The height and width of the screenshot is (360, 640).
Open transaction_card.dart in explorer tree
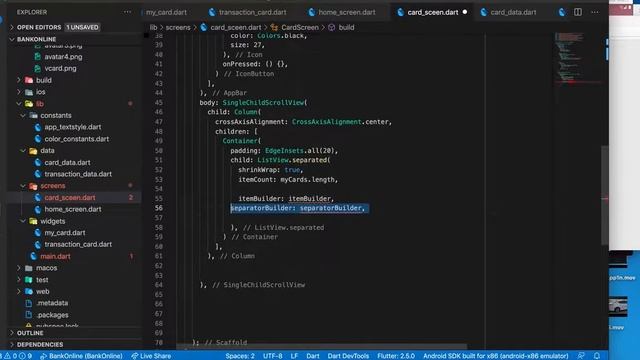[78, 244]
